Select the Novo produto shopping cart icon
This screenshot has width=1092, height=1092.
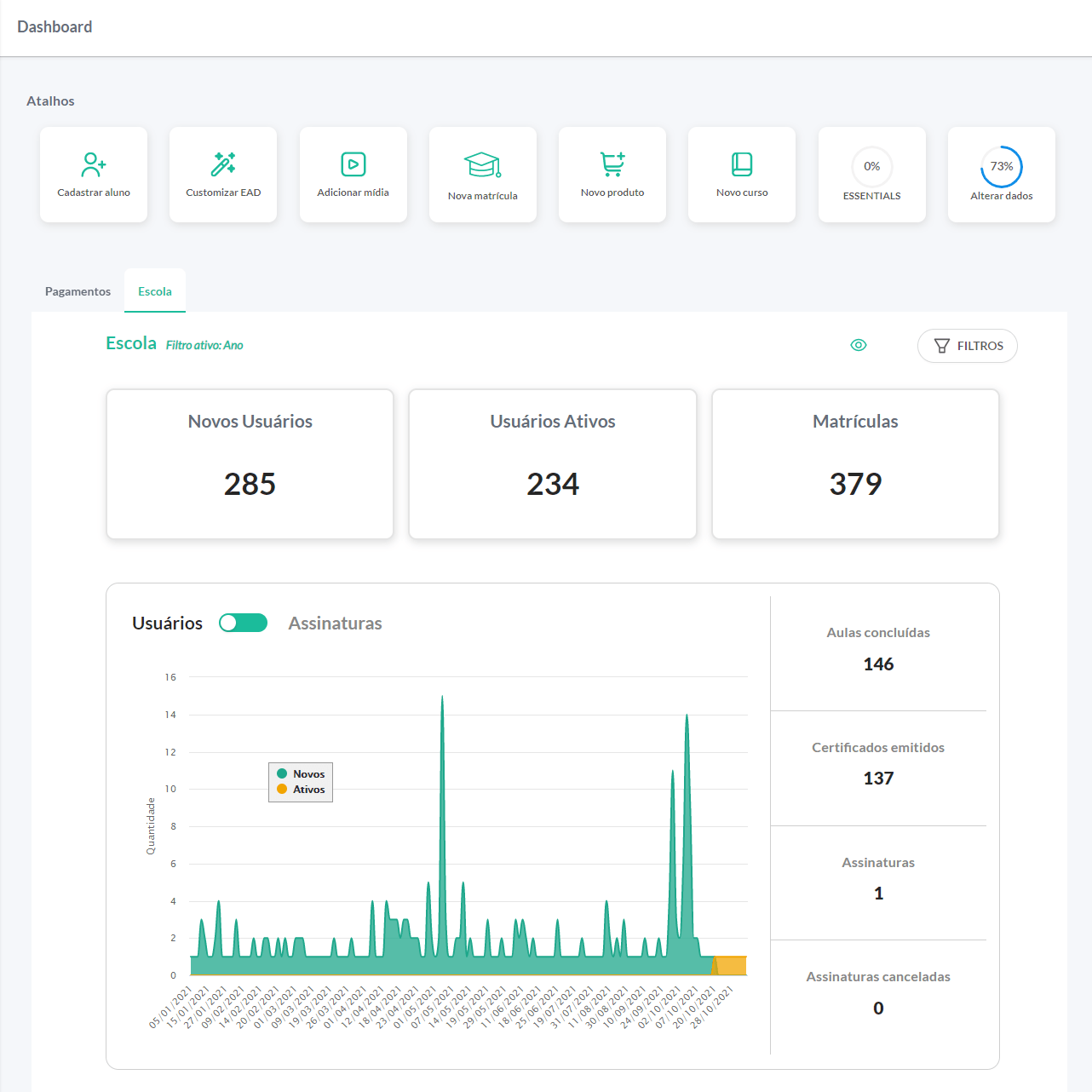coord(612,163)
